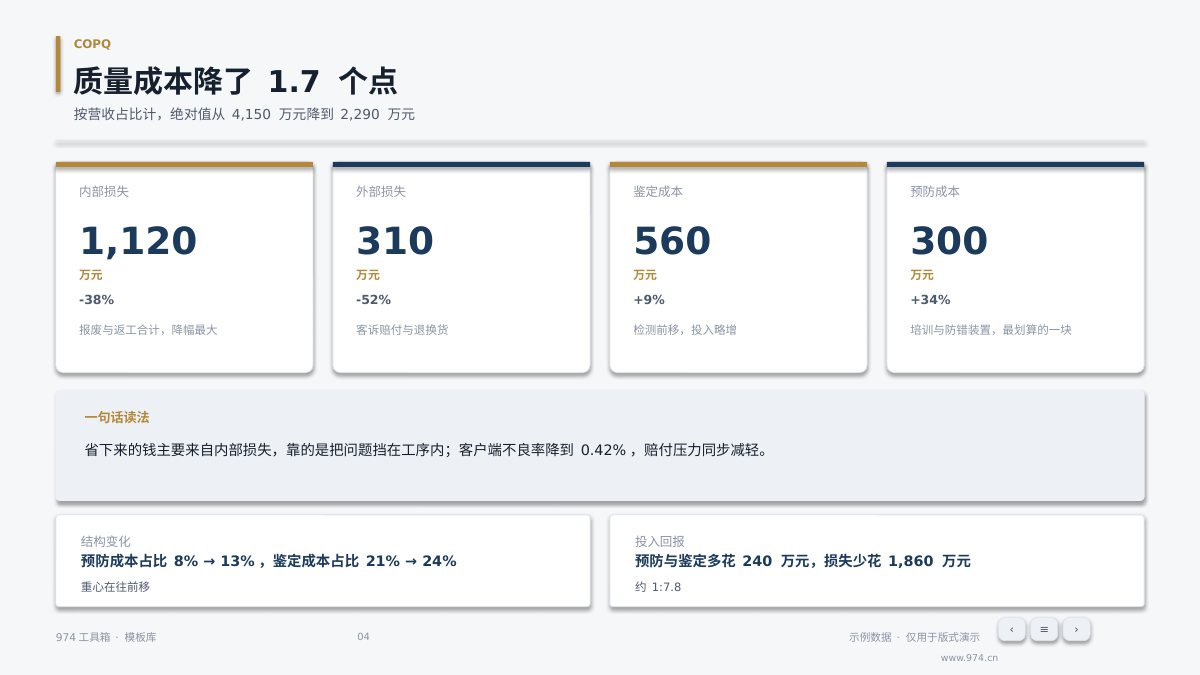Click the +9% change figure
Image resolution: width=1200 pixels, height=675 pixels.
[649, 300]
